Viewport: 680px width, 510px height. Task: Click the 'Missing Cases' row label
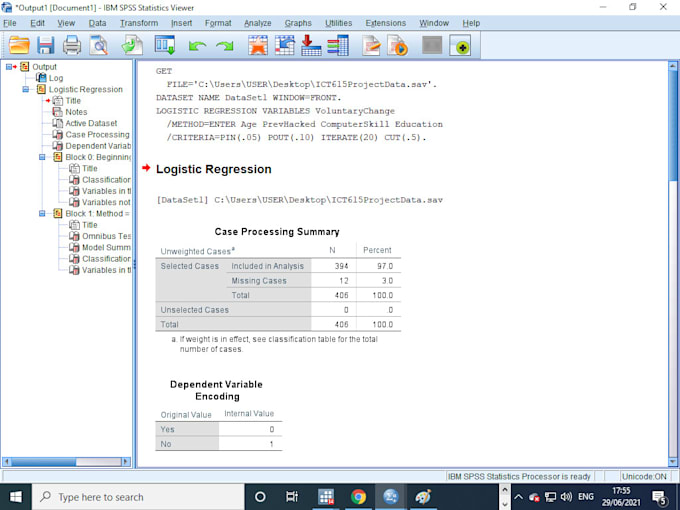coord(259,281)
